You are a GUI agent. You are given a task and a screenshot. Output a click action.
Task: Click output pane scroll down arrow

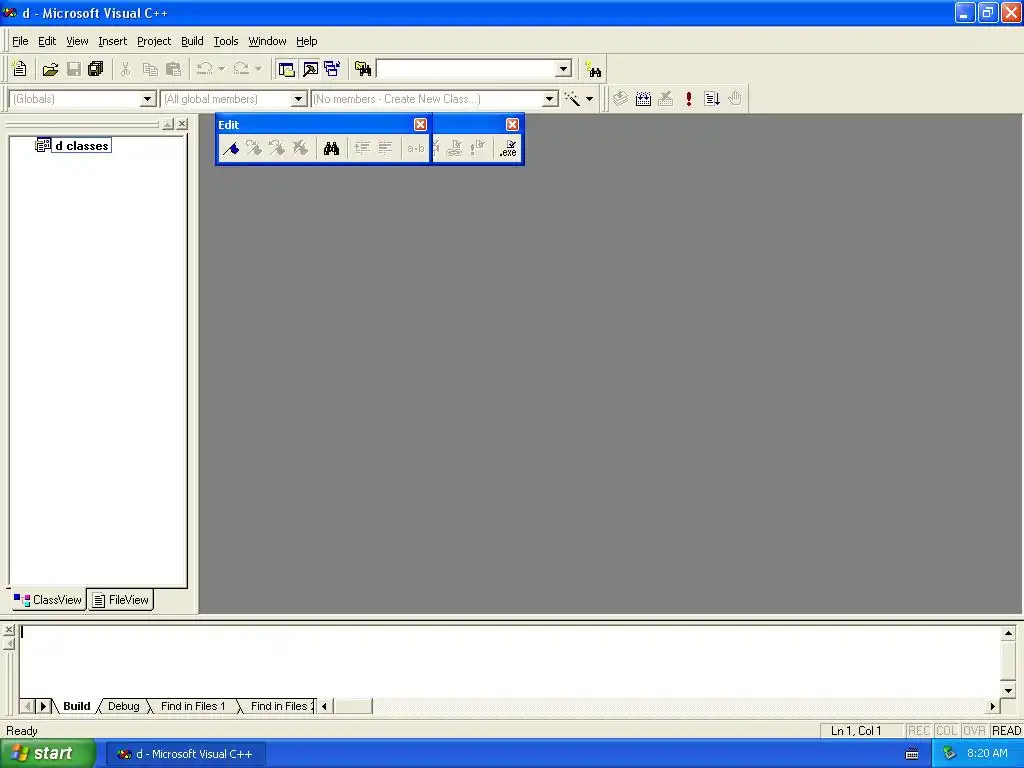[1008, 690]
